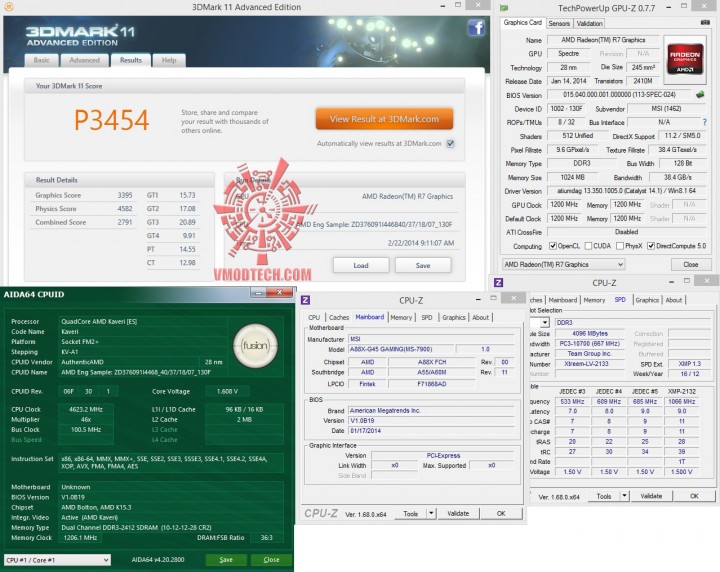720x572 pixels.
Task: Click the GPU-Z screenshot camera icon
Action: [x=705, y=22]
